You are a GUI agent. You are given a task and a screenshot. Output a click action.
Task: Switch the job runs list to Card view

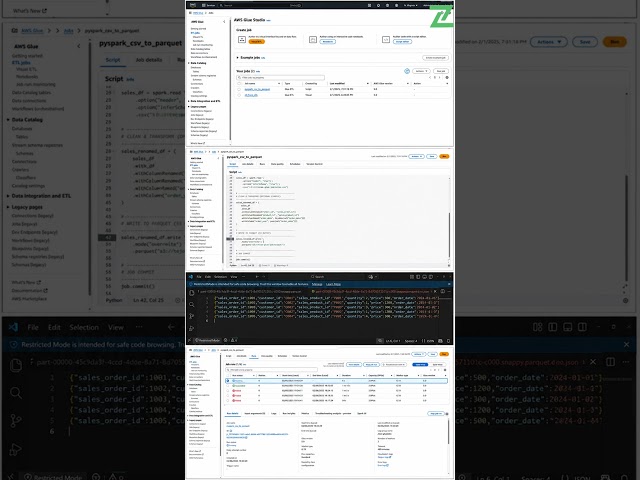click(438, 364)
